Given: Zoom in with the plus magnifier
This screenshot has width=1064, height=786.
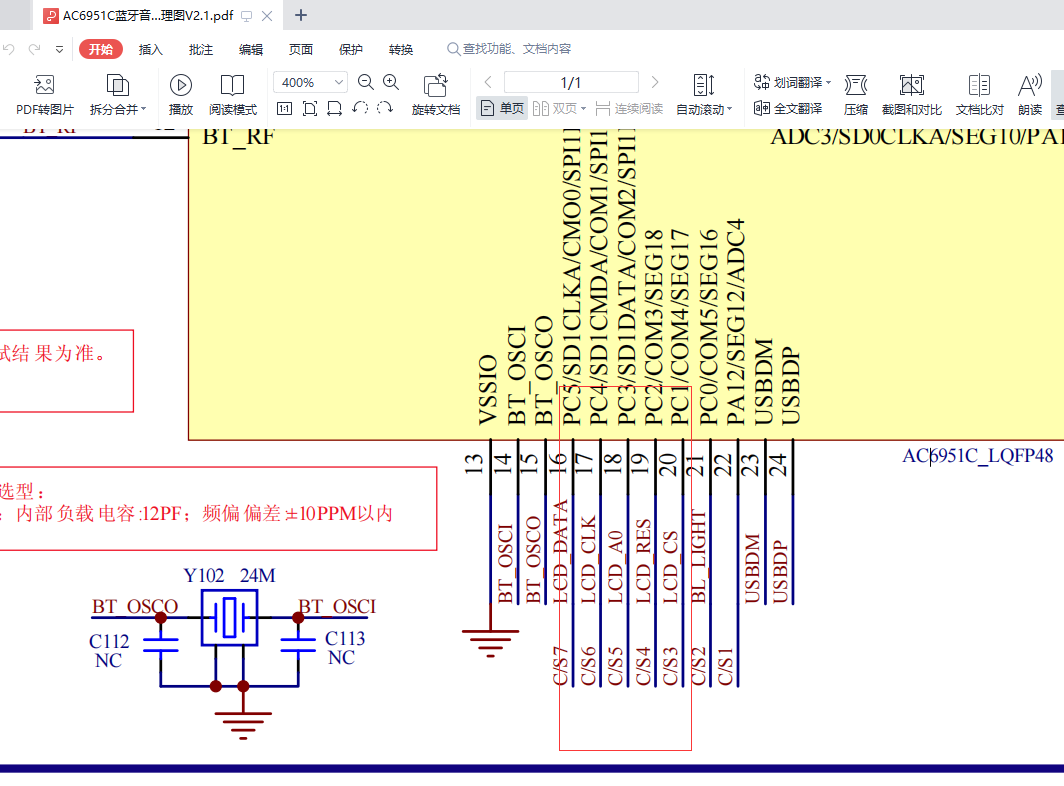Looking at the screenshot, I should click(392, 82).
